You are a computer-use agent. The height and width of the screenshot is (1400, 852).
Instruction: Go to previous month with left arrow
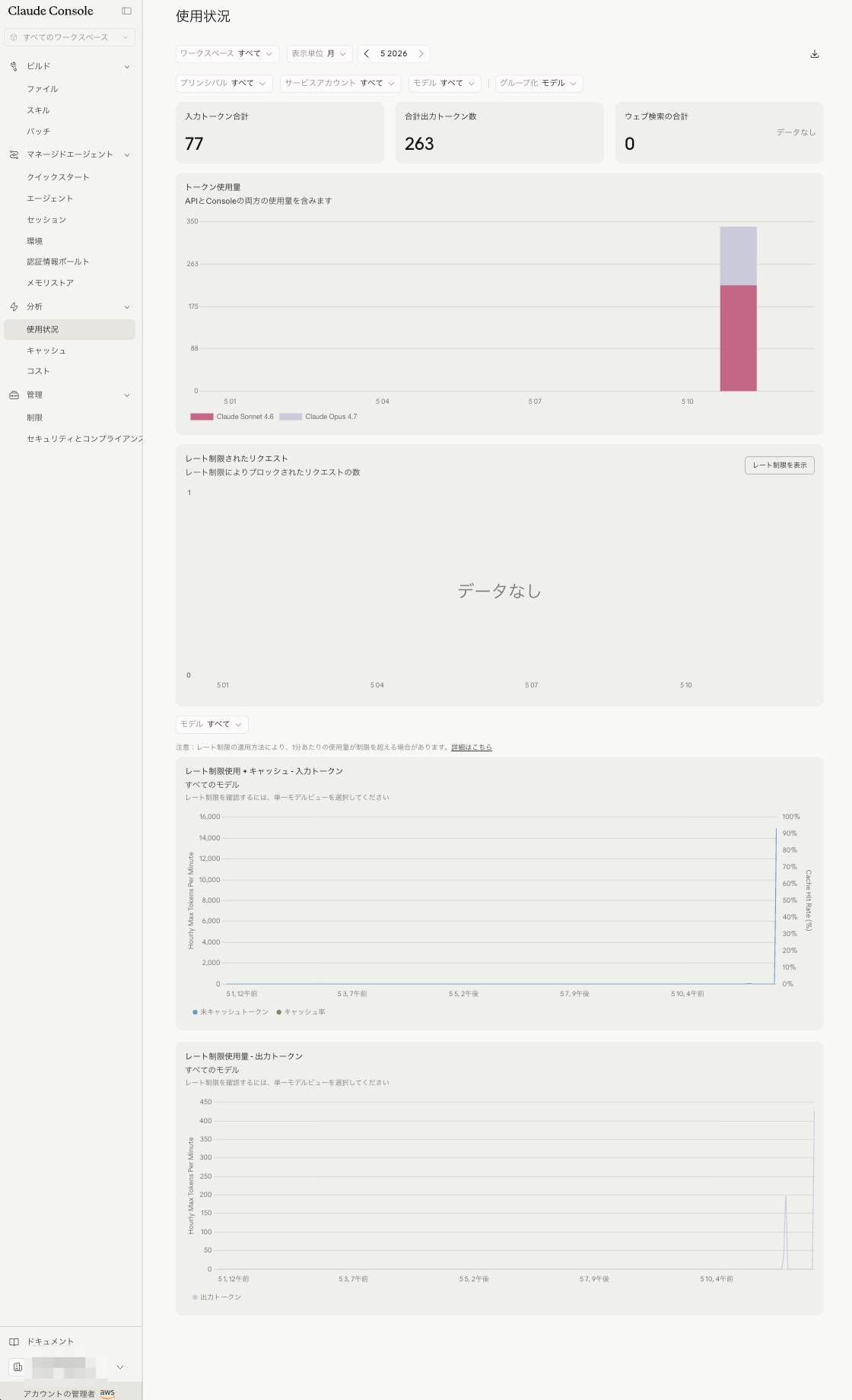367,54
